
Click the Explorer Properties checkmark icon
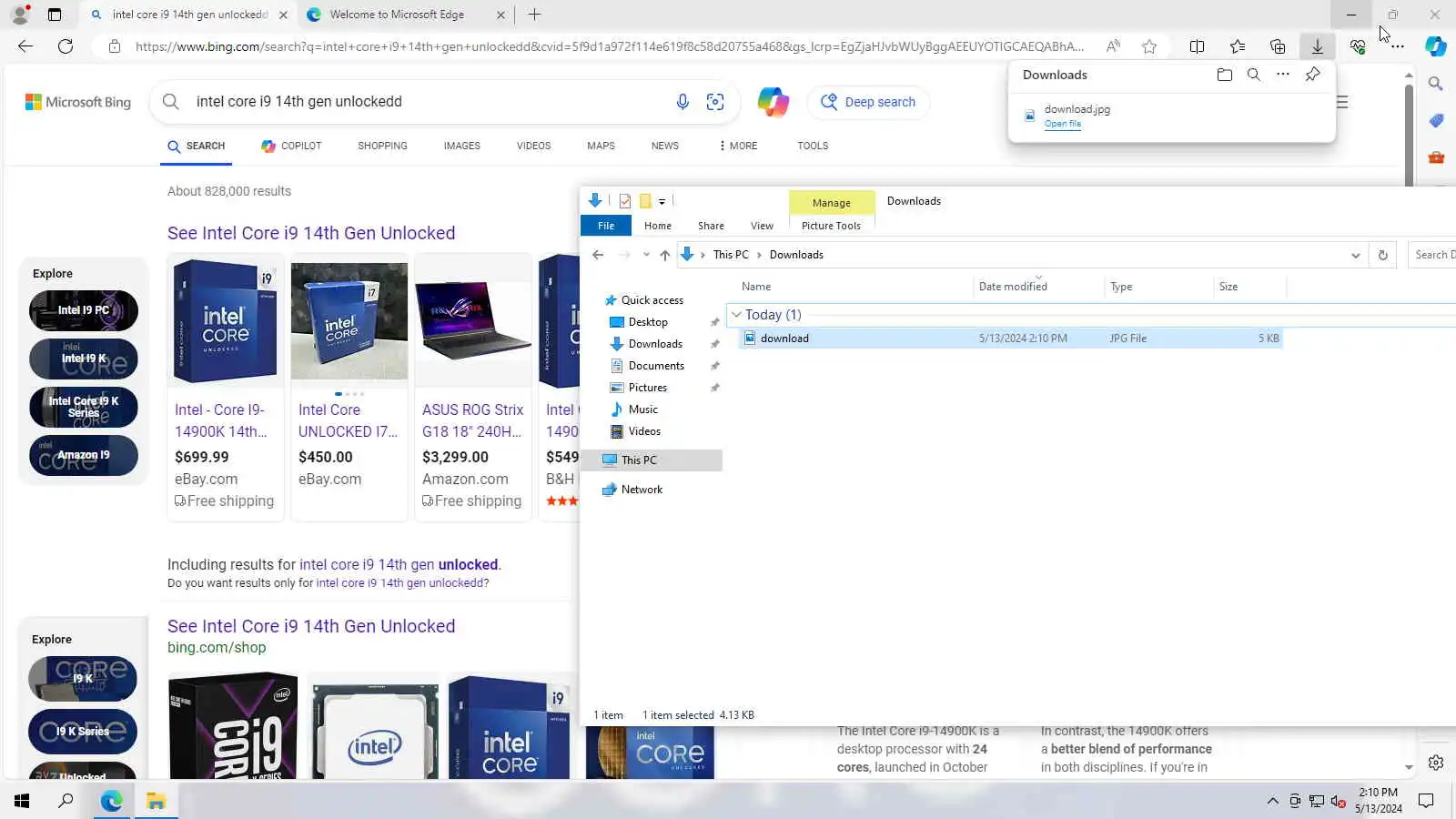625,201
